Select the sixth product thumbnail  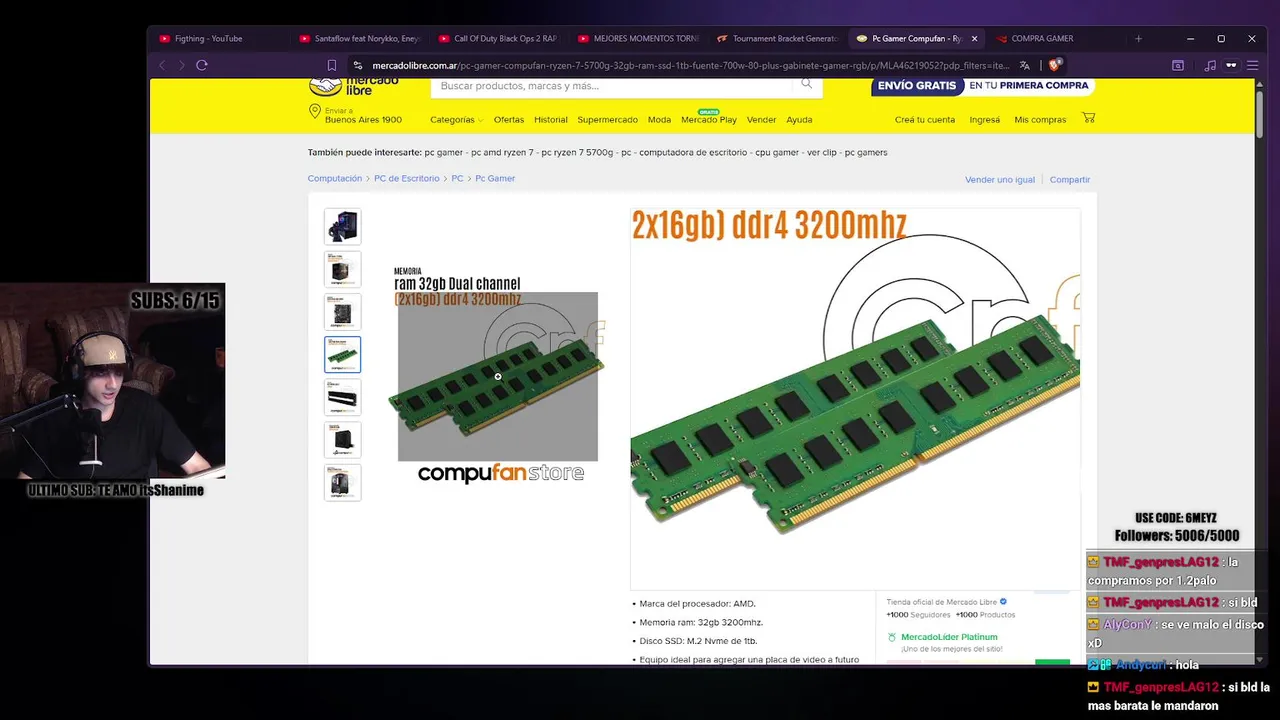coord(342,440)
